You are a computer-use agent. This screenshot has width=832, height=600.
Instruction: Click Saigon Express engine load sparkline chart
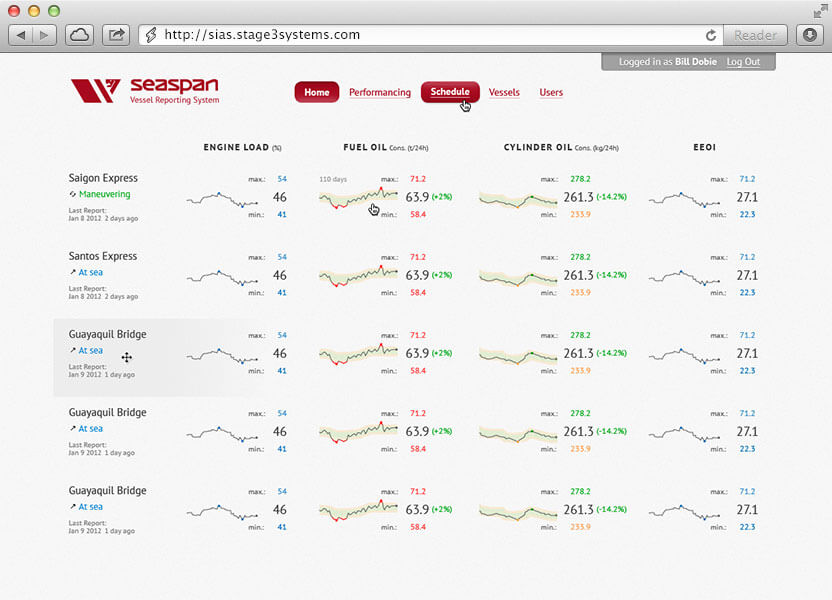pyautogui.click(x=222, y=198)
